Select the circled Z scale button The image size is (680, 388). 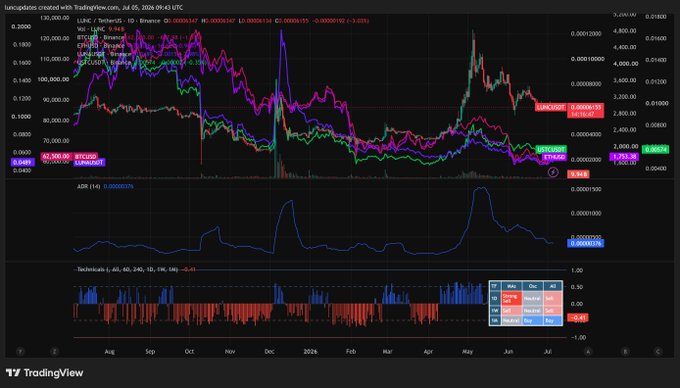coord(55,352)
